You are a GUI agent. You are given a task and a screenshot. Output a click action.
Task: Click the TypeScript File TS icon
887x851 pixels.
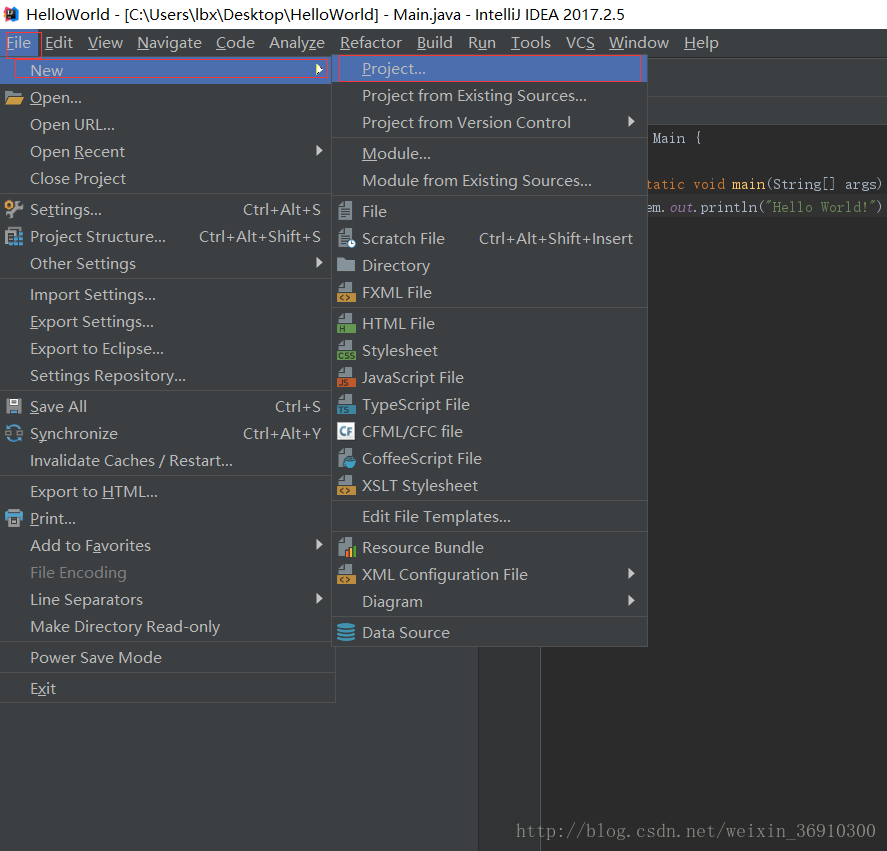346,405
